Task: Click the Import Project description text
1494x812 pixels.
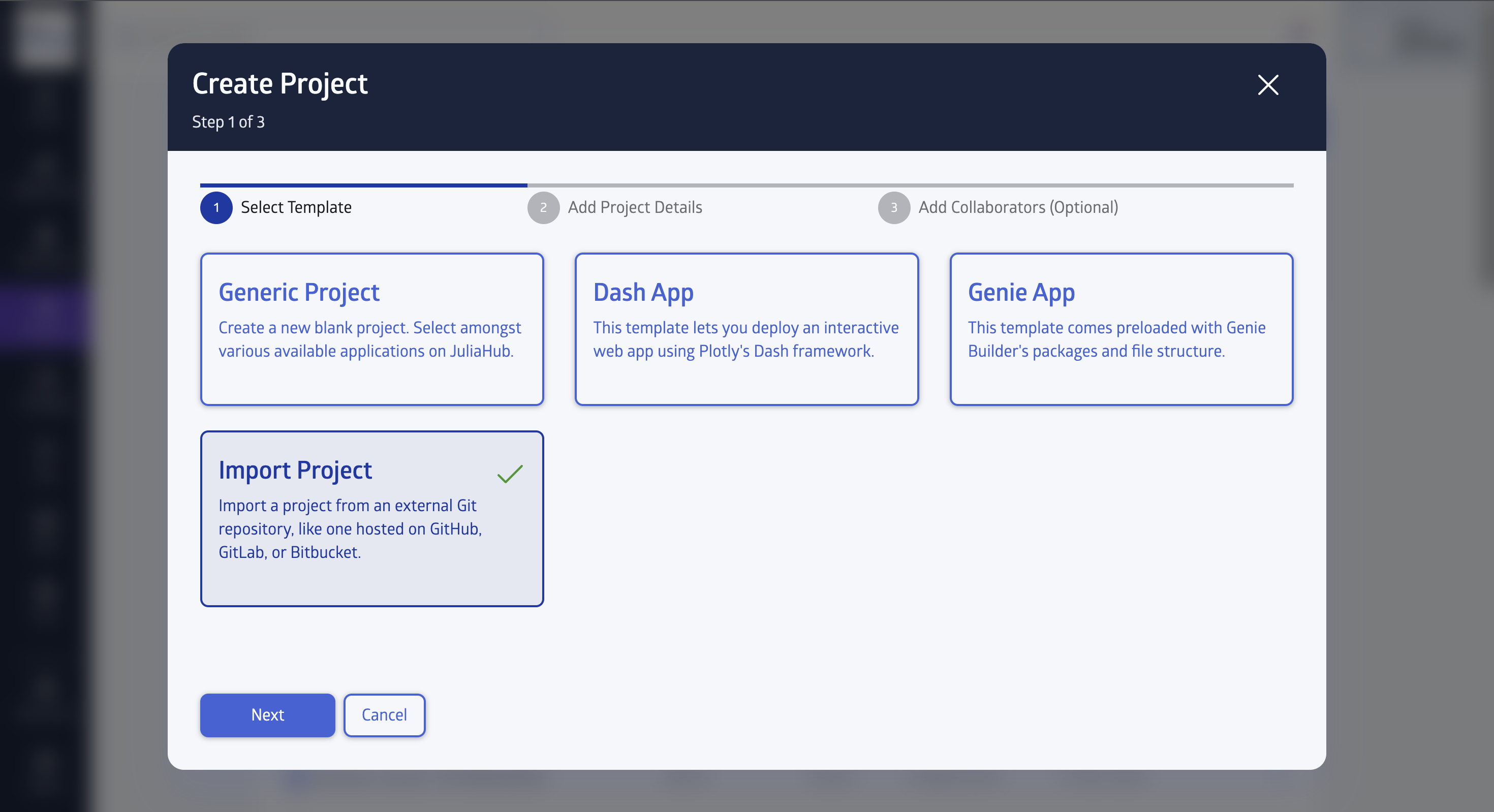Action: coord(350,529)
